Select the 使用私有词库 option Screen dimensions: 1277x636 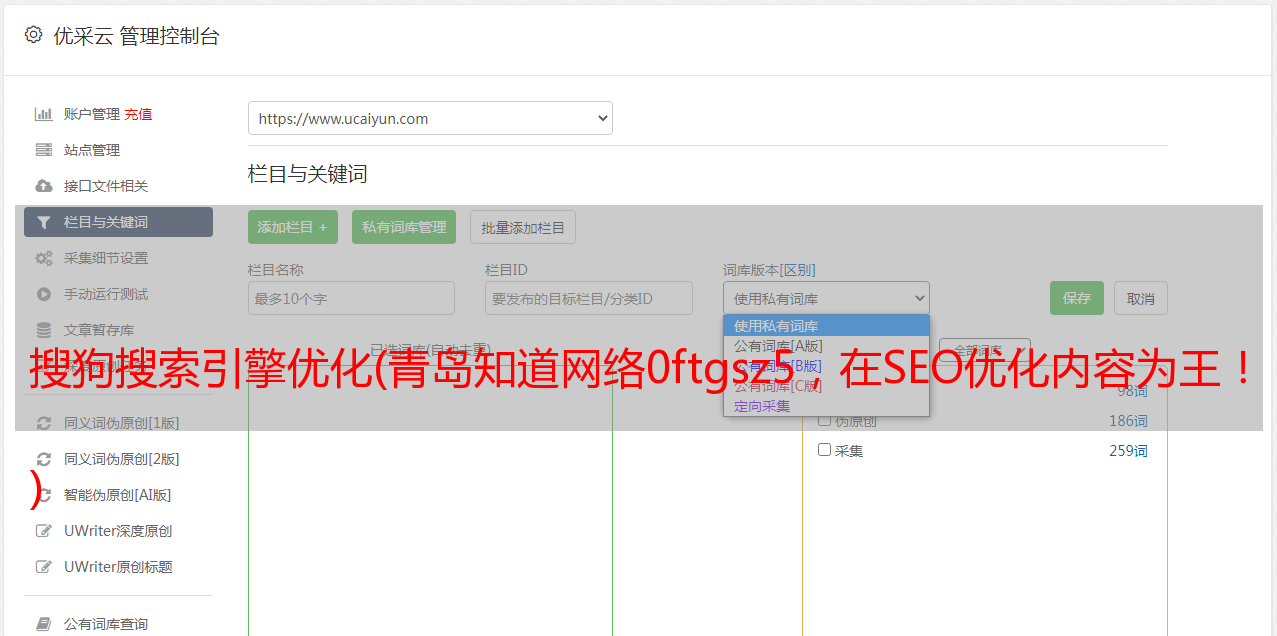click(826, 326)
